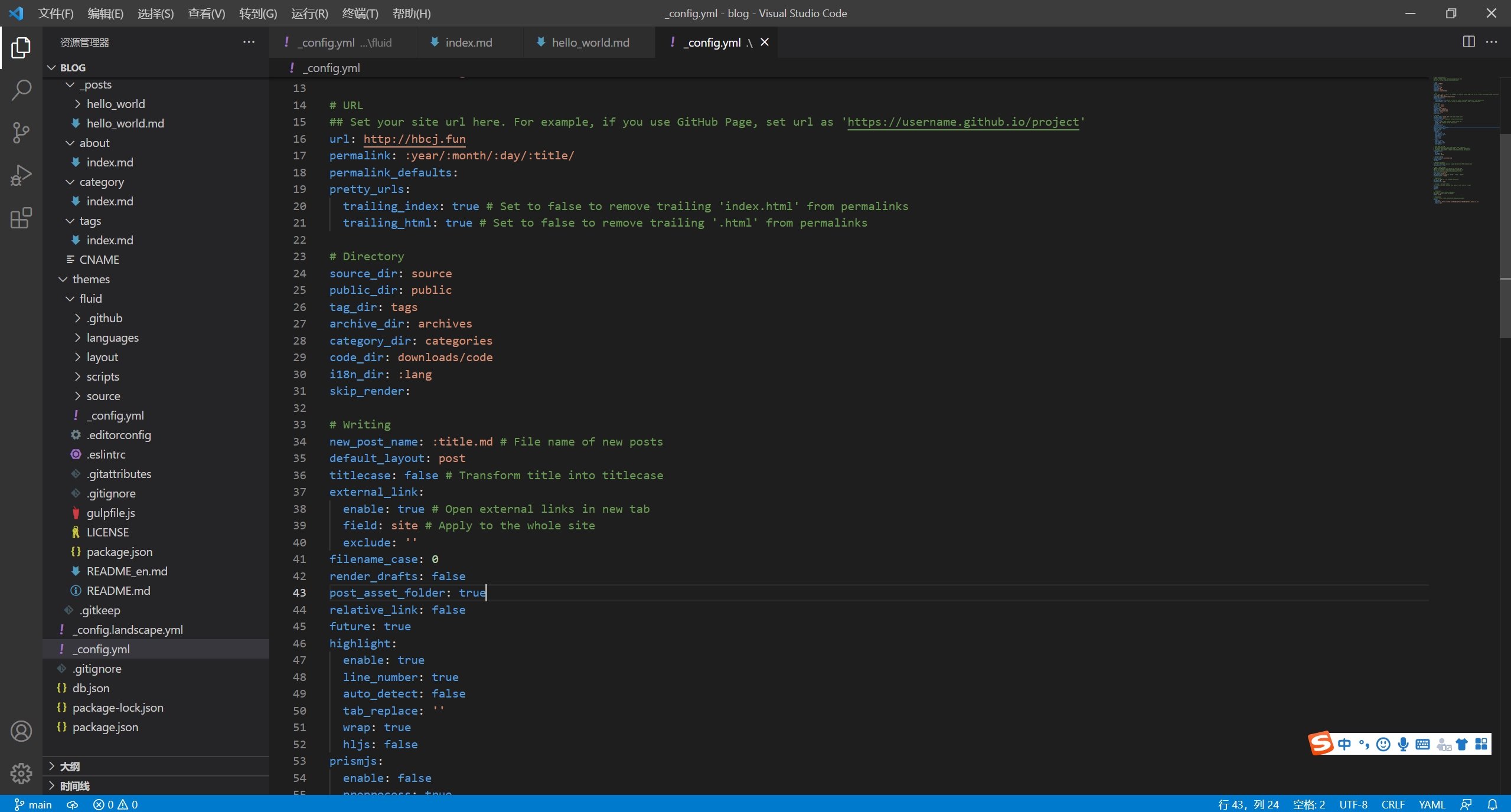Collapse the _posts folder
This screenshot has width=1511, height=812.
pos(155,84)
